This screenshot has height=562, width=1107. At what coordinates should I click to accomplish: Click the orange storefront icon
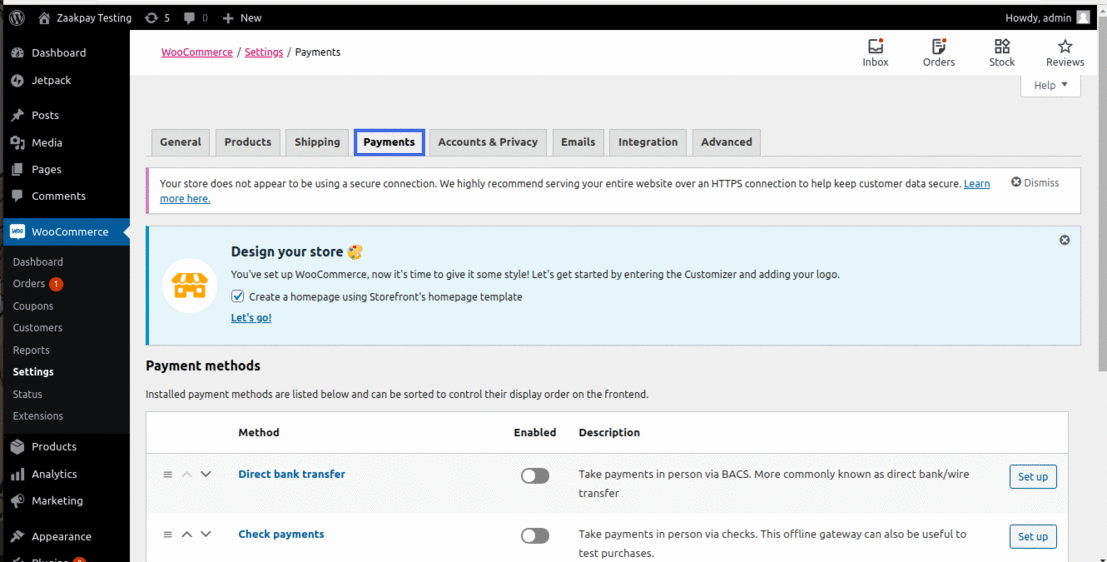189,286
